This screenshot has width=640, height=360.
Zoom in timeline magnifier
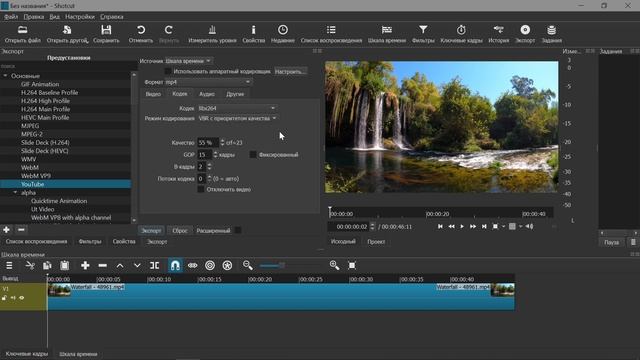pos(334,265)
